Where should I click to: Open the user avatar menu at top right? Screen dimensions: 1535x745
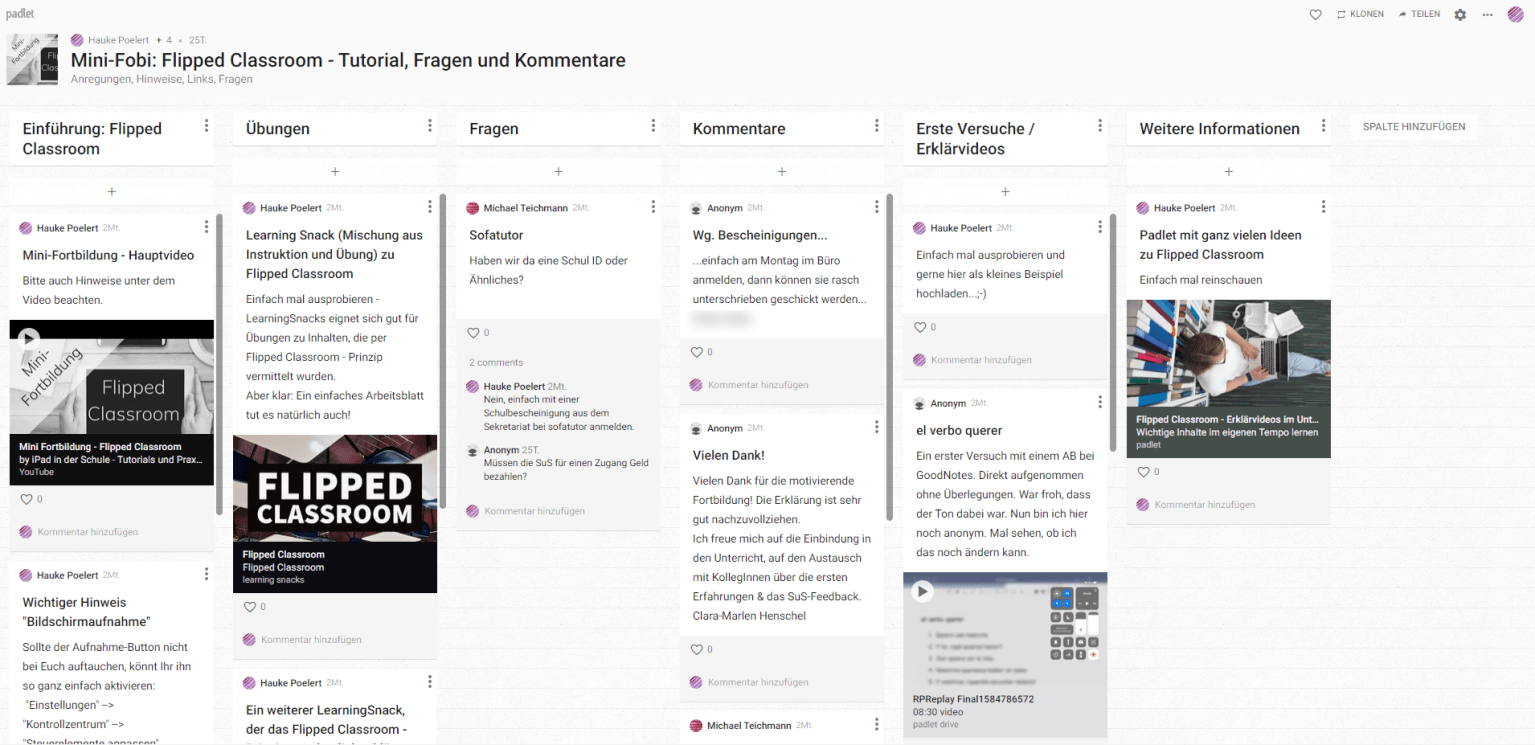click(x=1518, y=14)
